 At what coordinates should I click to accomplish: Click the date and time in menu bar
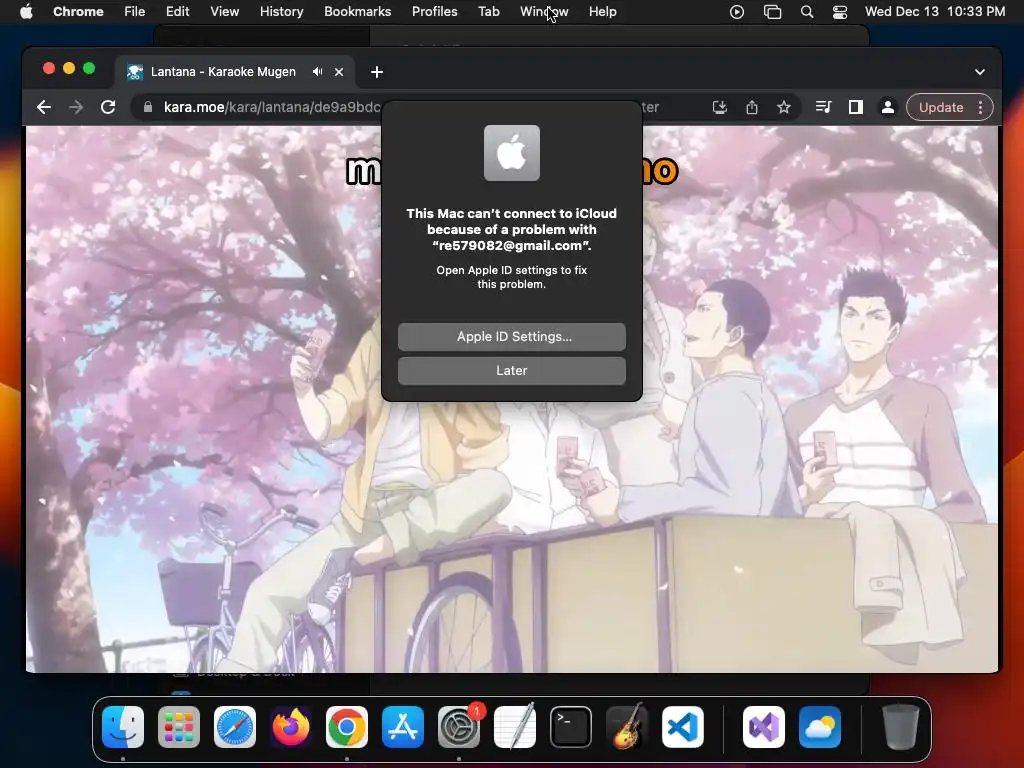[935, 12]
